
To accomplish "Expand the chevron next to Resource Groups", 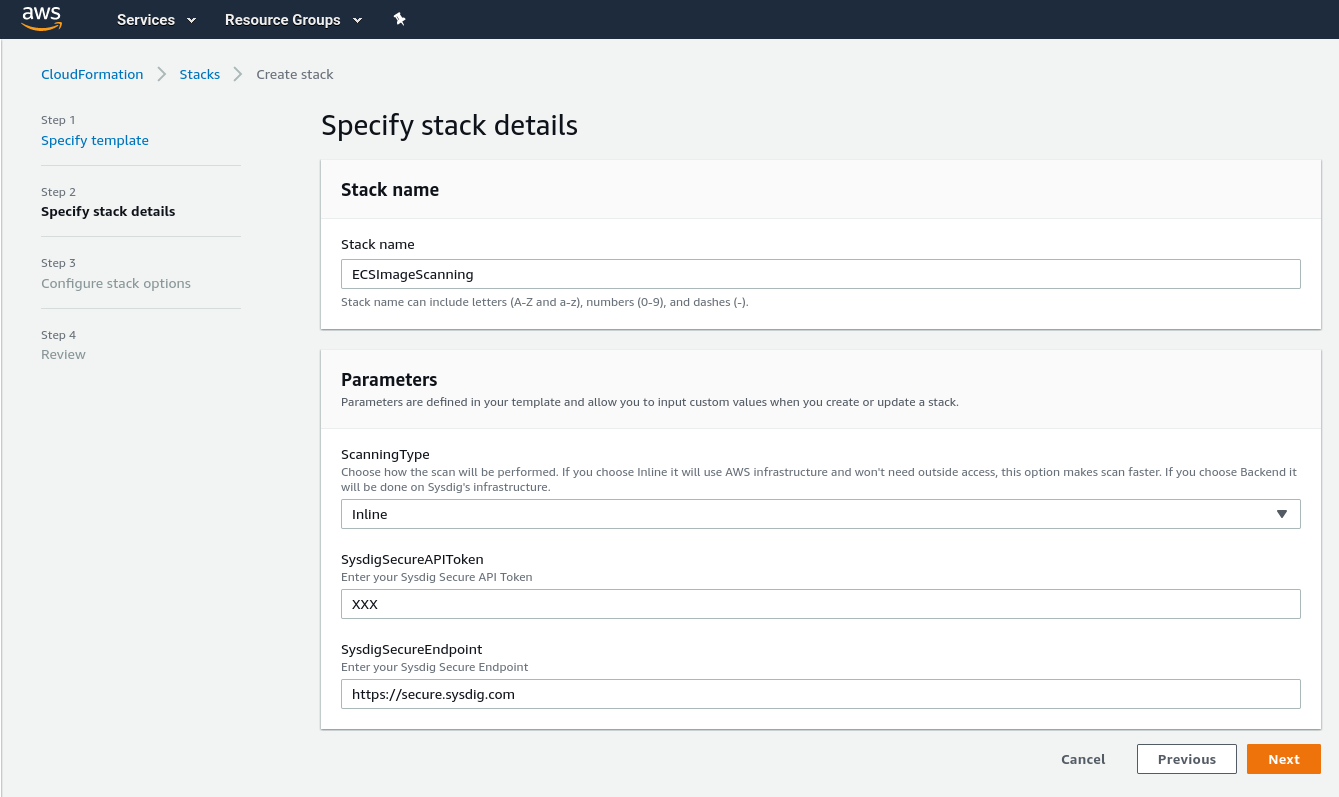I will (358, 20).
